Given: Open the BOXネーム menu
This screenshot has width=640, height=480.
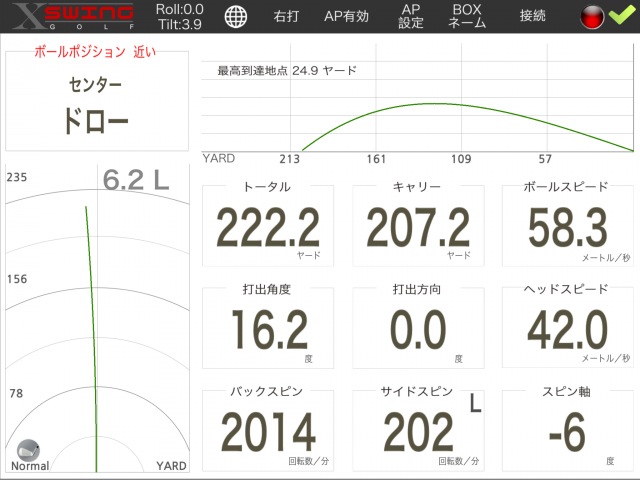Looking at the screenshot, I should click(x=467, y=16).
